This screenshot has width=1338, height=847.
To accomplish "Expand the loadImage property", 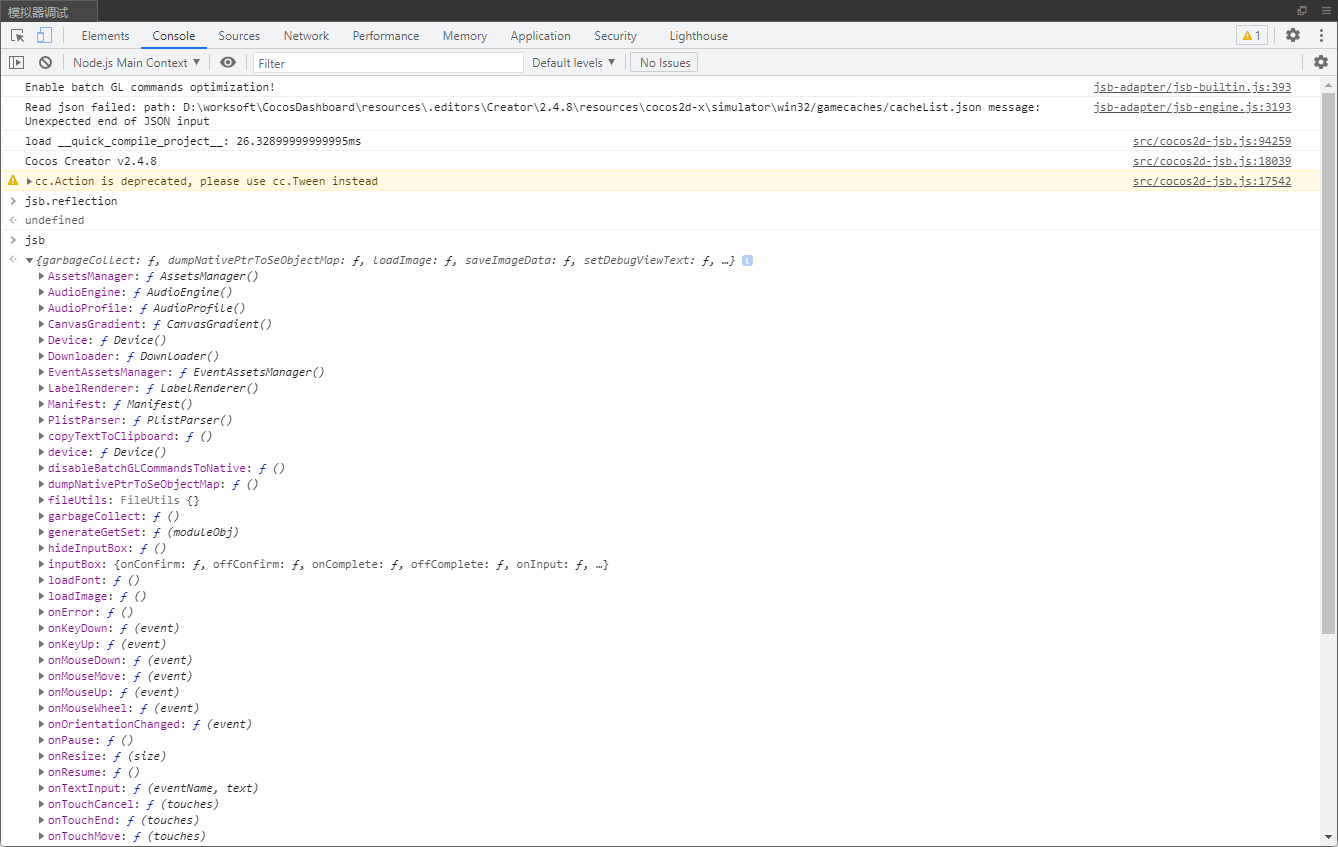I will pyautogui.click(x=42, y=596).
